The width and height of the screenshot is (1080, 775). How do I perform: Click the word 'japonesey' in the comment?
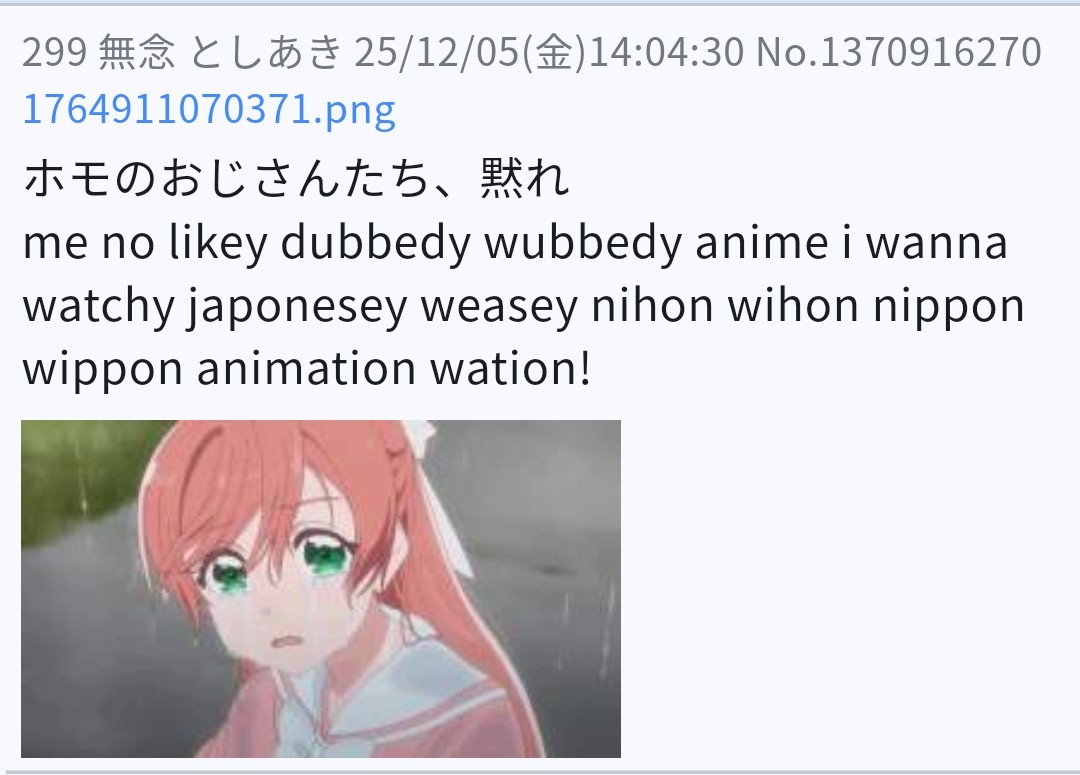tap(297, 306)
